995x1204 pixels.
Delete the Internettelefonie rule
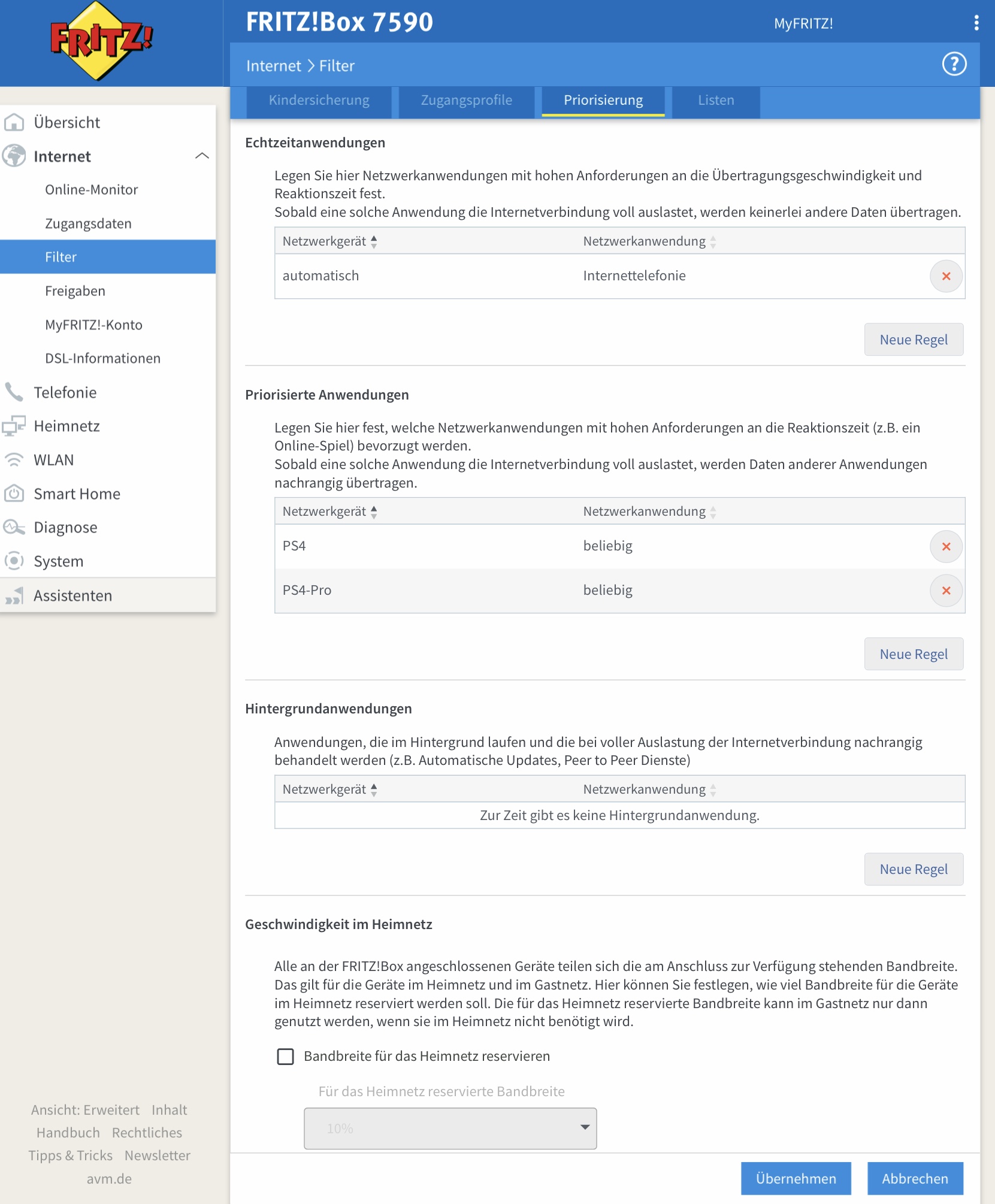coord(946,276)
